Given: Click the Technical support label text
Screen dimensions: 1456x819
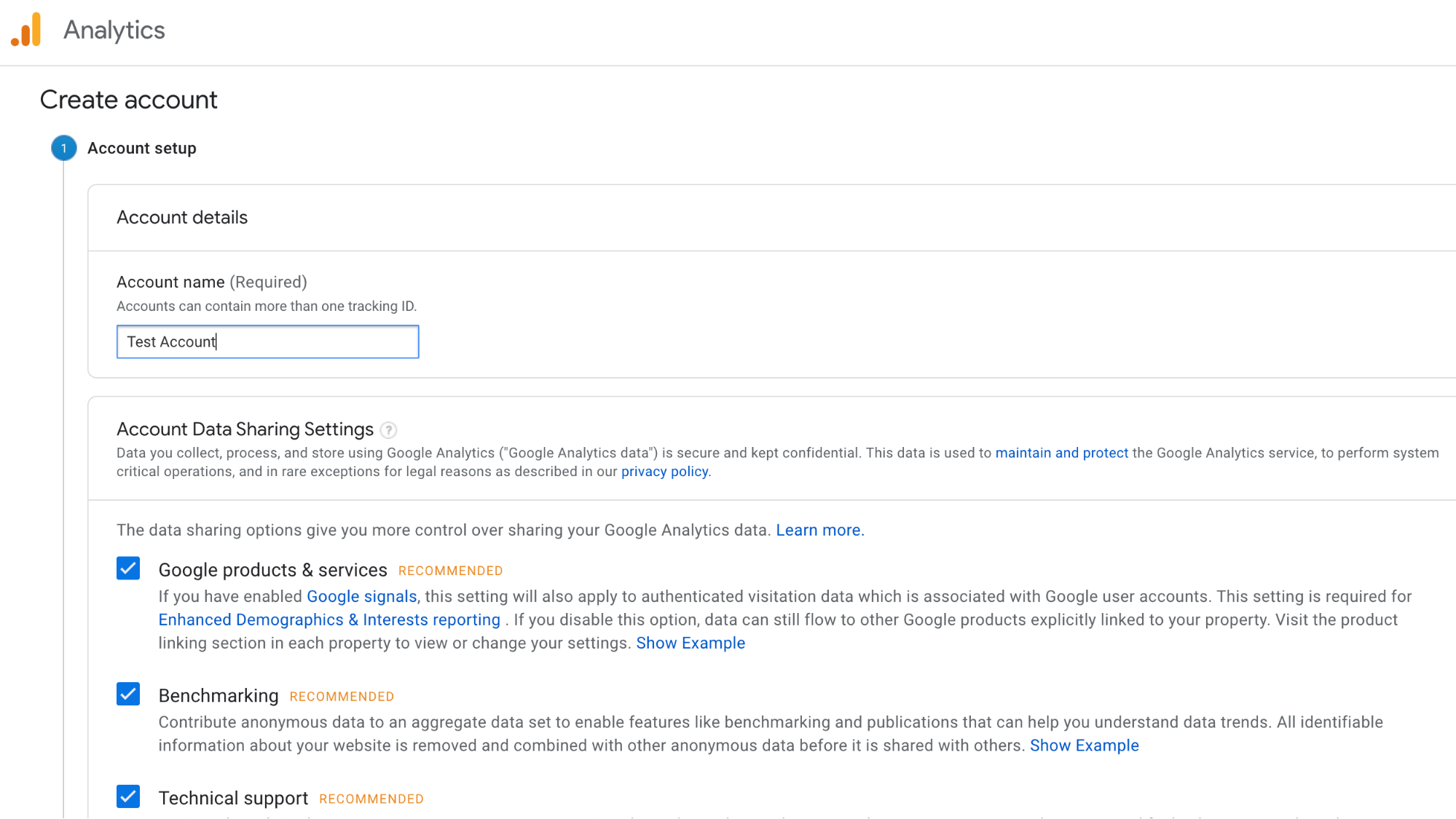Looking at the screenshot, I should click(234, 799).
